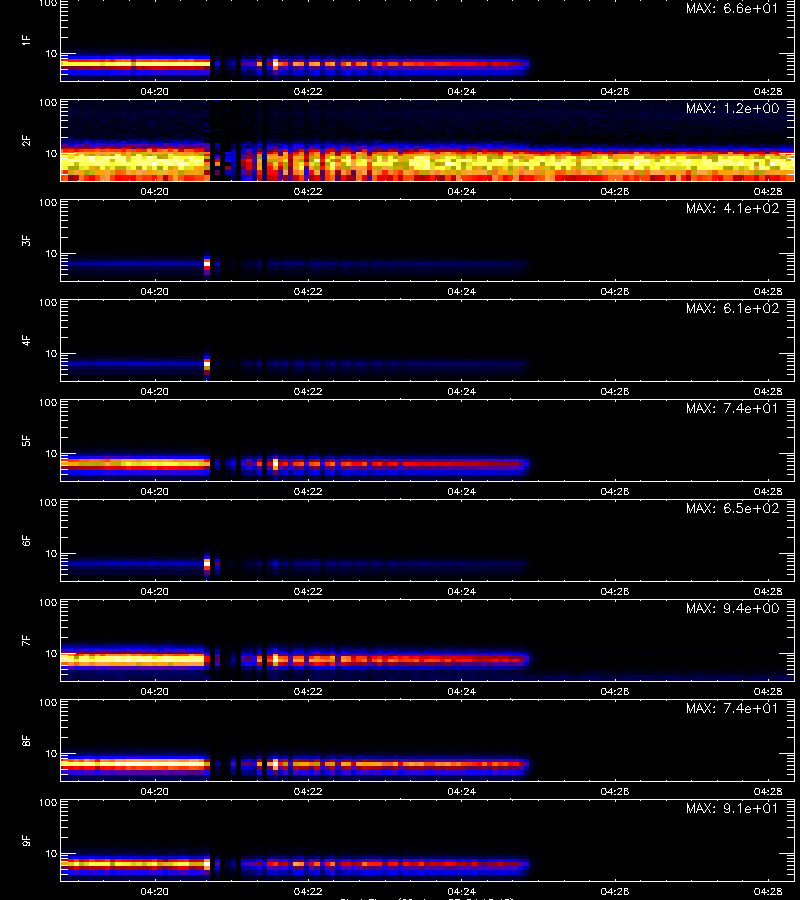This screenshot has height=900, width=800.
Task: Click the bright white spike in 4F spectrogram
Action: 207,364
